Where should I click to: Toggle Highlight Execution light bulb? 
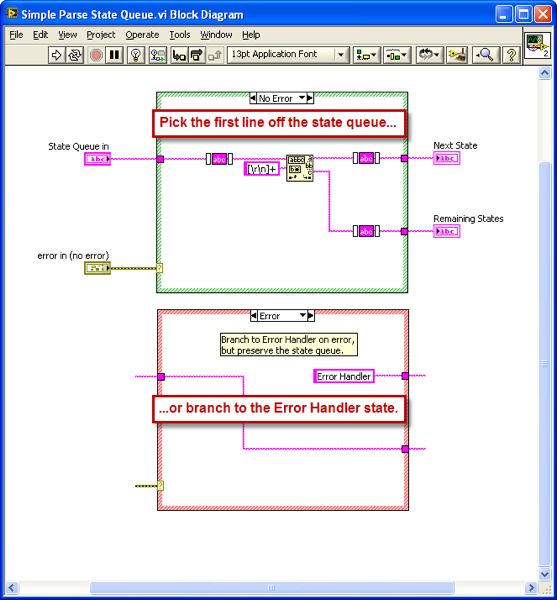135,55
